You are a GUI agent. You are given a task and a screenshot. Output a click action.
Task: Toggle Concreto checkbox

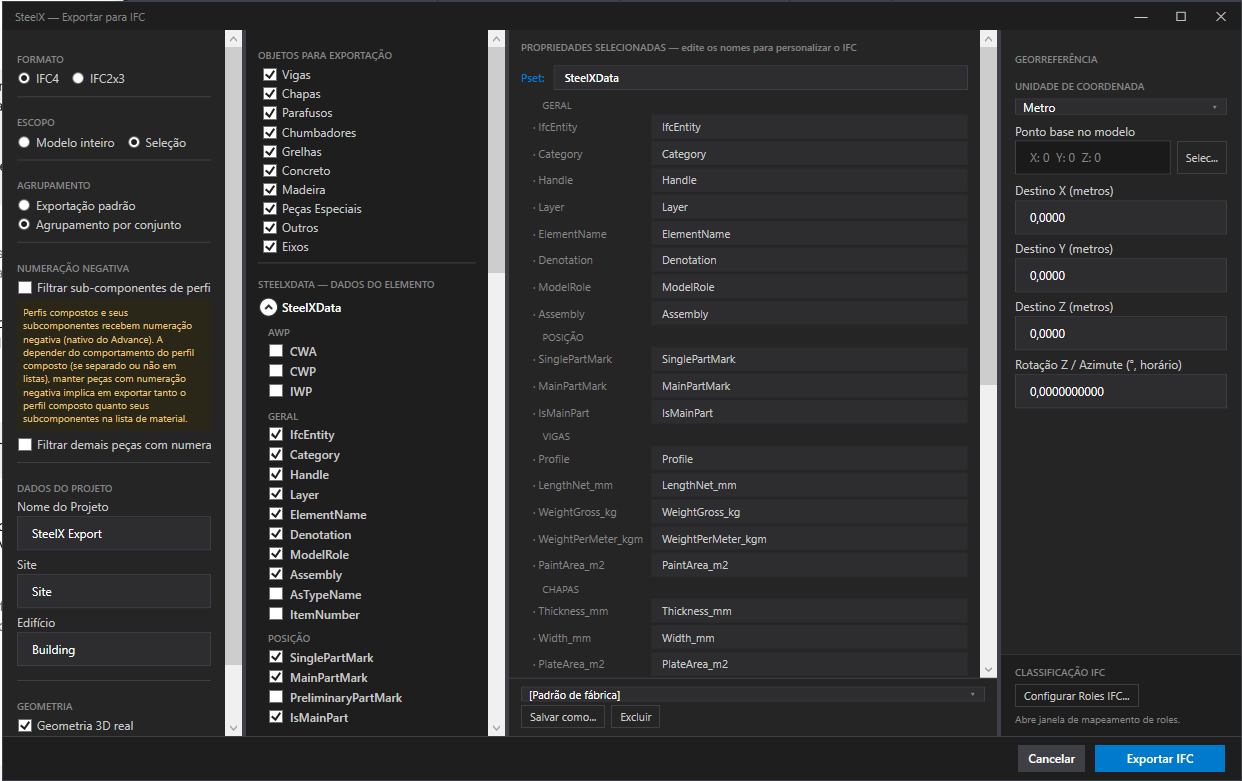point(270,170)
